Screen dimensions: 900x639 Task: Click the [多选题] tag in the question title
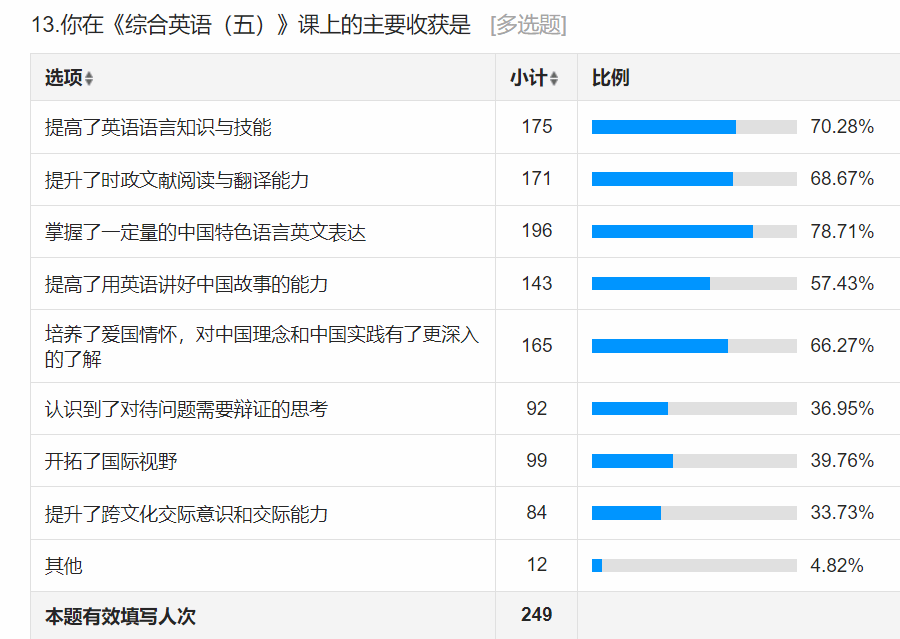[x=528, y=25]
